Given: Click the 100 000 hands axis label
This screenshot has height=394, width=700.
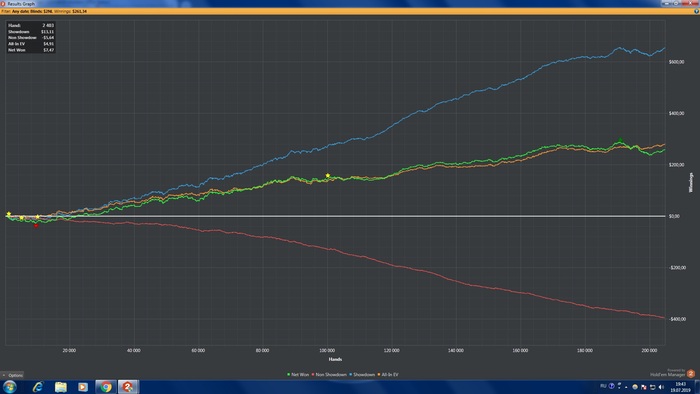Looking at the screenshot, I should point(327,351).
